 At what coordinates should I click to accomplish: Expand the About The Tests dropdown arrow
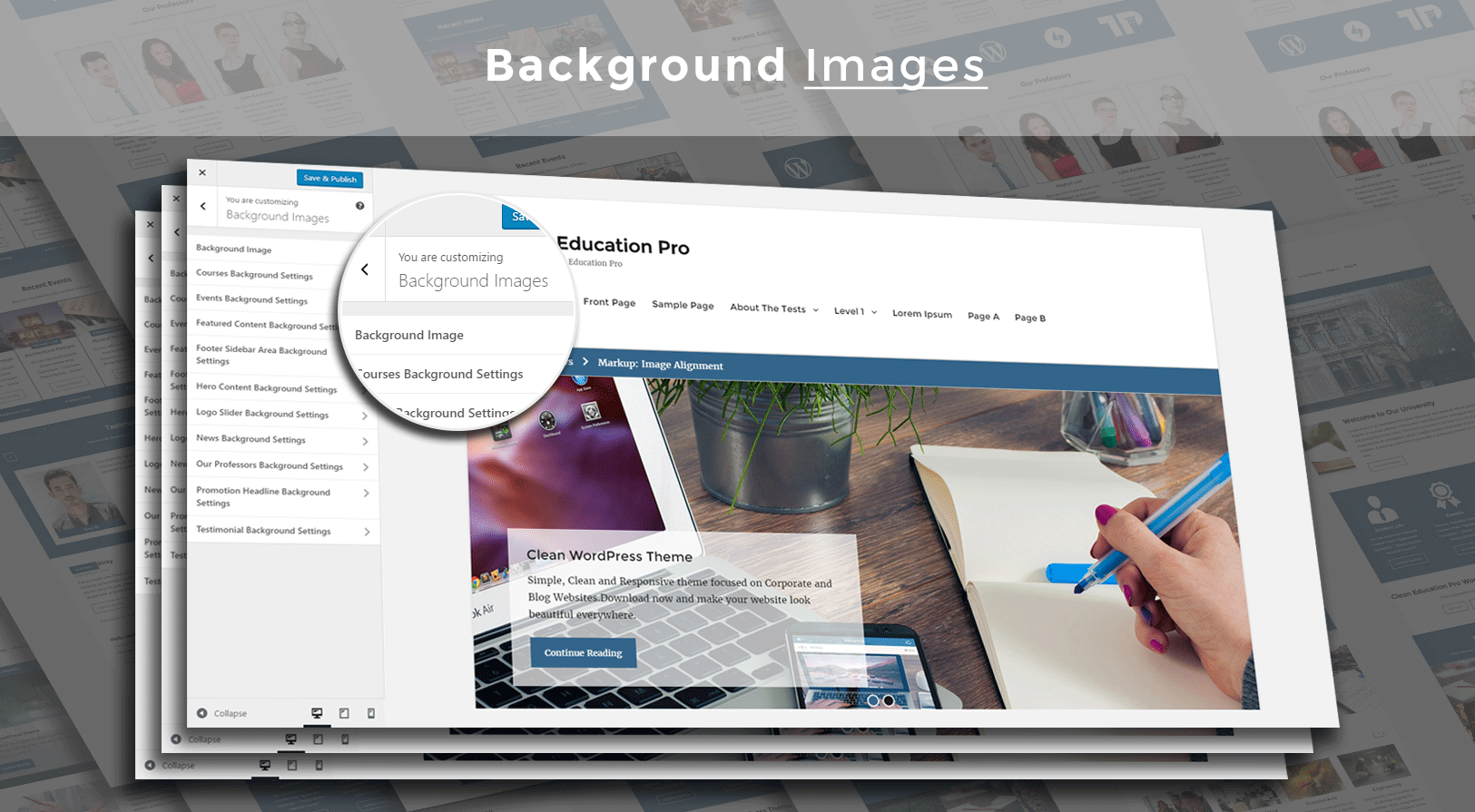pos(815,310)
